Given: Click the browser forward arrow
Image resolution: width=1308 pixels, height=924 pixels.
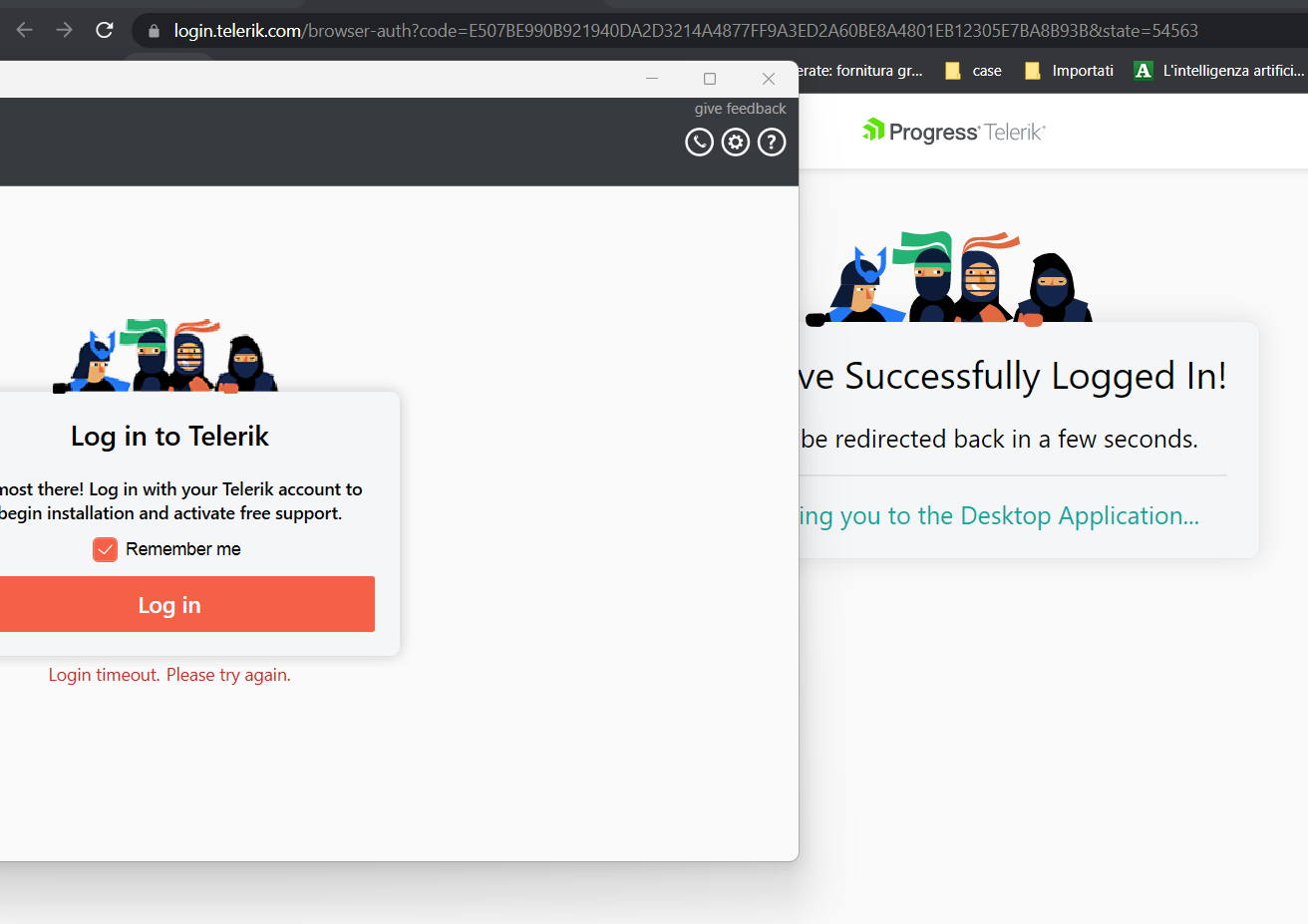Looking at the screenshot, I should [x=64, y=30].
